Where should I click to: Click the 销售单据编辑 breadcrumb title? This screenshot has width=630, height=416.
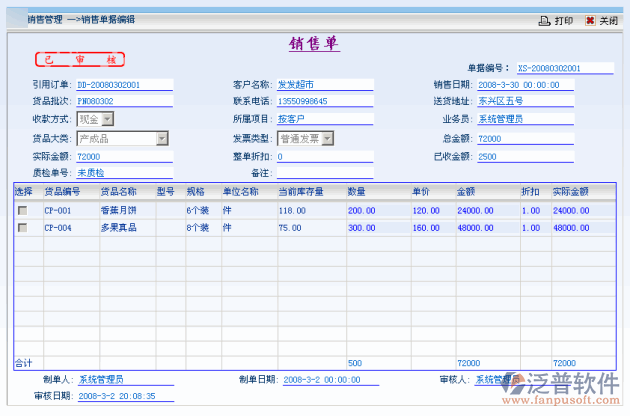[x=106, y=20]
